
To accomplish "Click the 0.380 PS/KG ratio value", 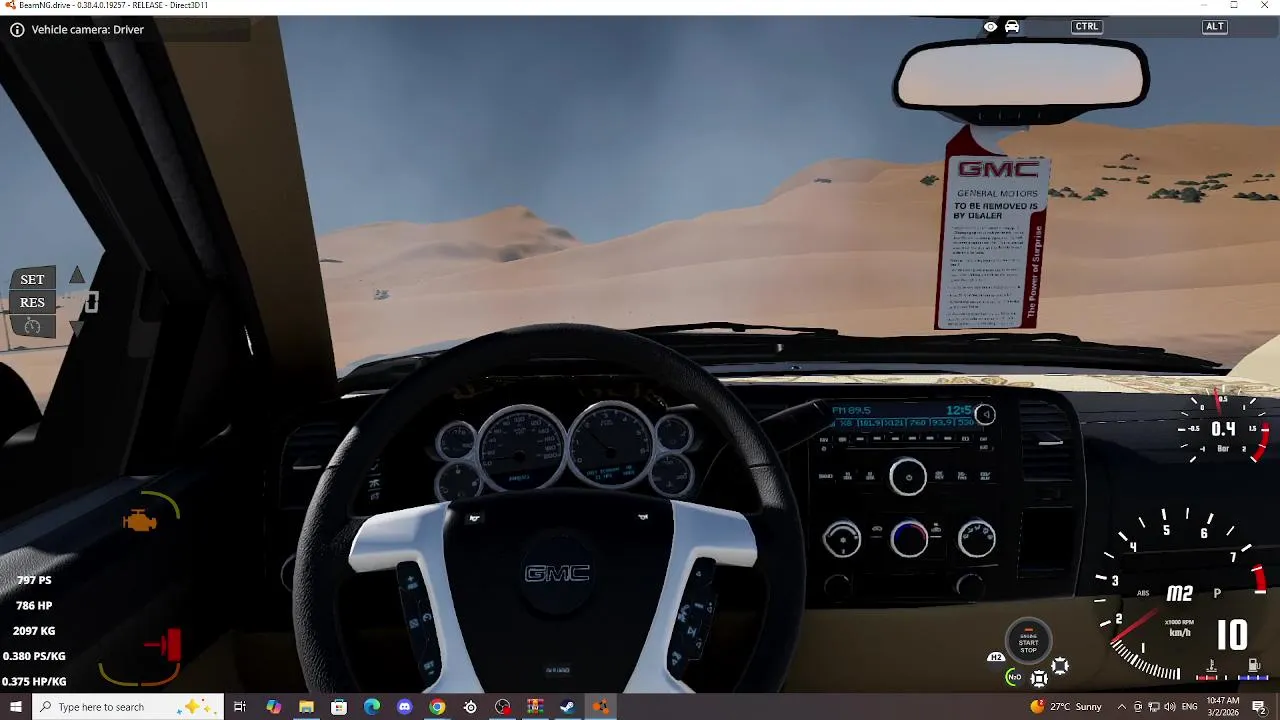I will [34, 656].
